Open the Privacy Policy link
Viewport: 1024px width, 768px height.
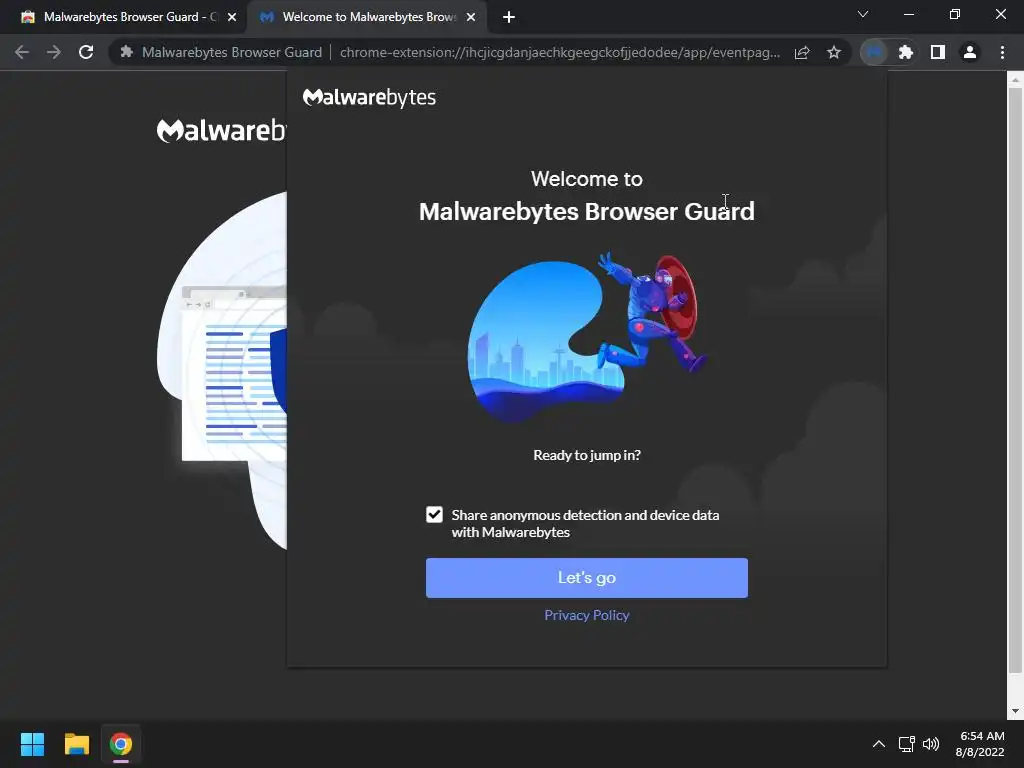(586, 615)
